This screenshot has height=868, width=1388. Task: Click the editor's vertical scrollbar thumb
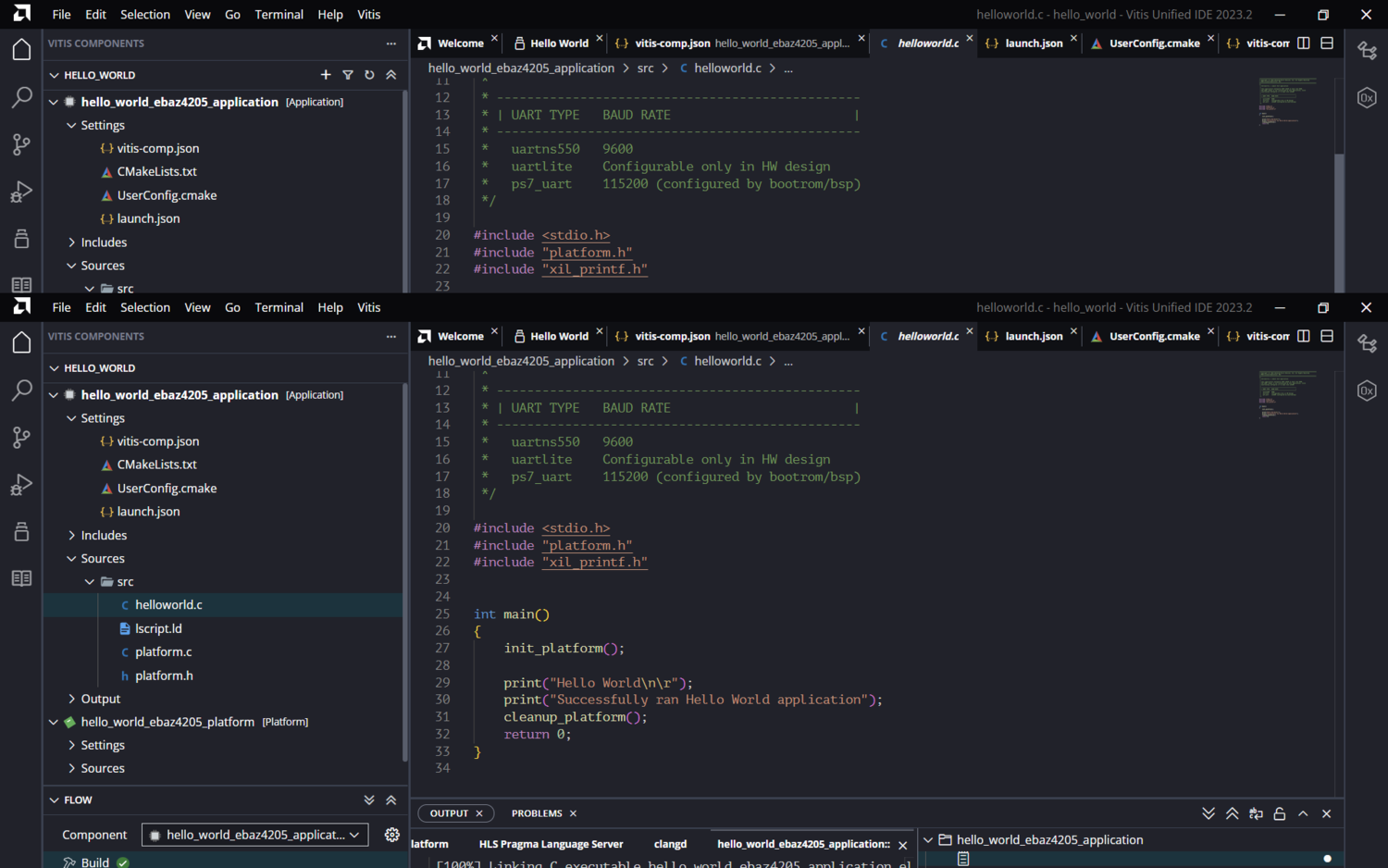[1338, 222]
